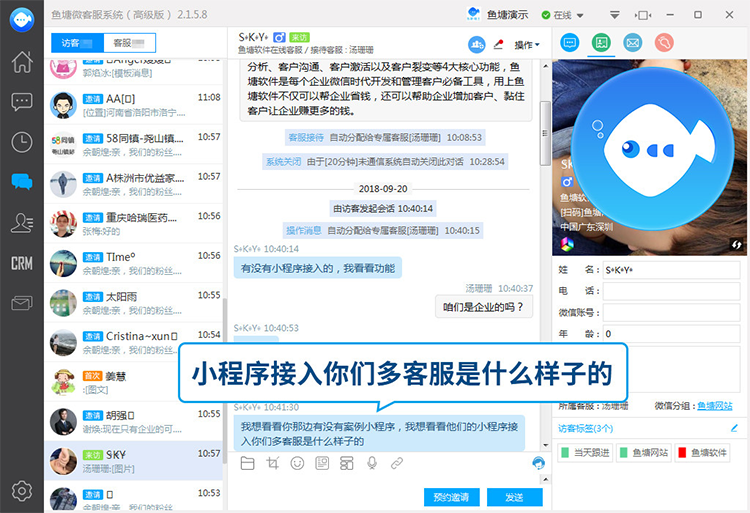The height and width of the screenshot is (513, 750).
Task: Open the orange touch tab icon
Action: coord(664,43)
